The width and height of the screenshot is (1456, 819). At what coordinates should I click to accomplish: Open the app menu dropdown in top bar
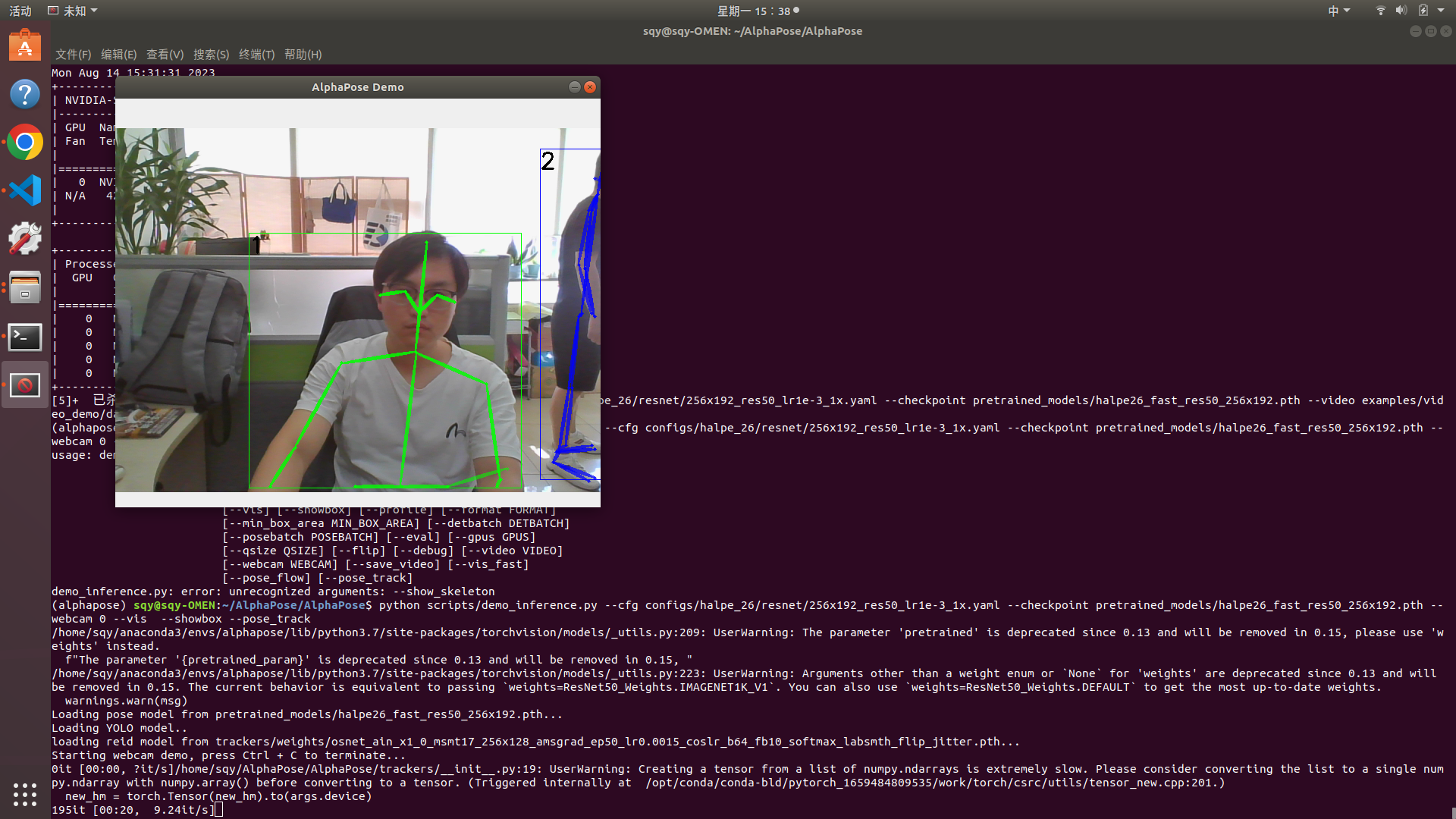[73, 11]
